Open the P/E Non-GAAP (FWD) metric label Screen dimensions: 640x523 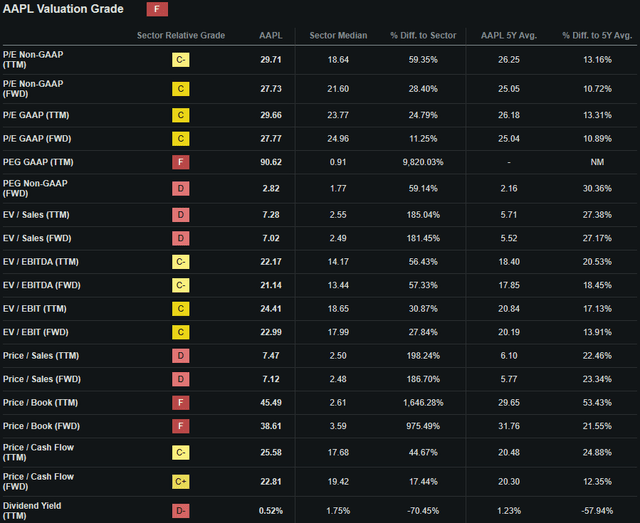pos(33,89)
